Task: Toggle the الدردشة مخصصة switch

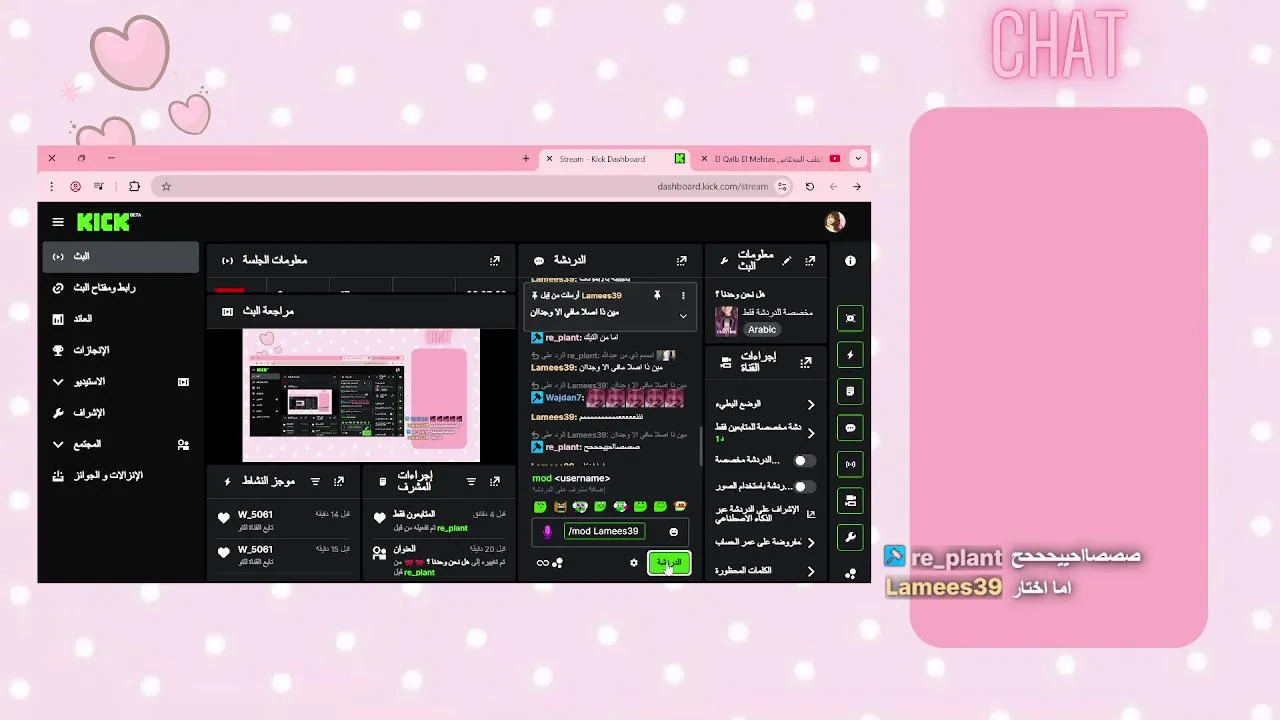Action: (x=804, y=461)
